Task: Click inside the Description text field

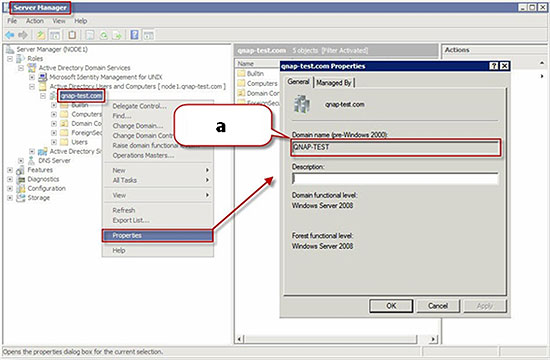Action: [395, 179]
